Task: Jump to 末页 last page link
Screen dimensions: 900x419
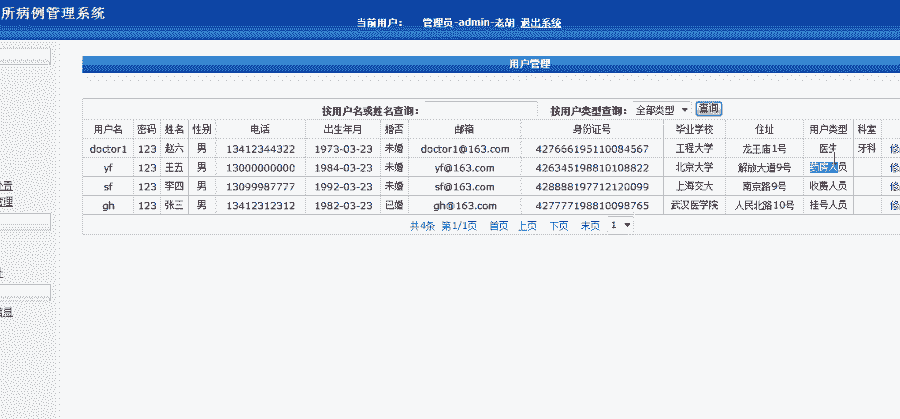Action: [x=590, y=226]
